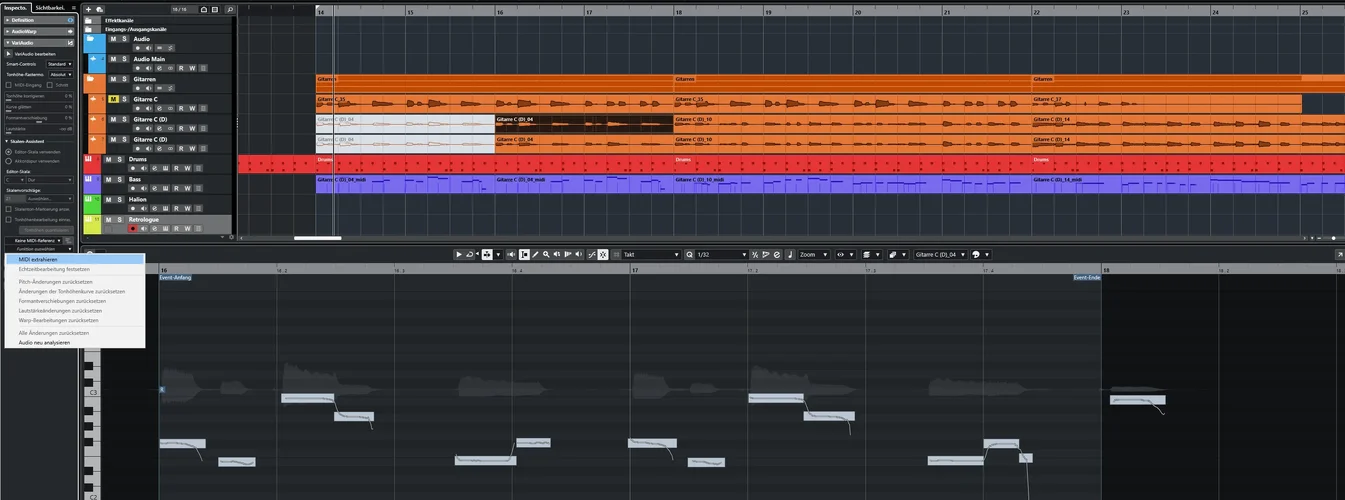Unmute the Gitarre C track
This screenshot has height=500, width=1345.
coord(113,100)
